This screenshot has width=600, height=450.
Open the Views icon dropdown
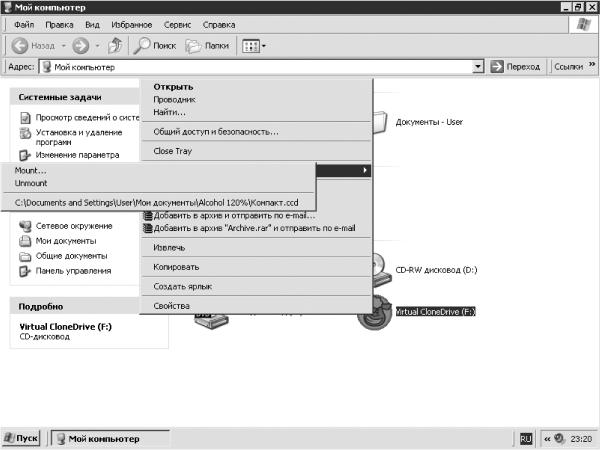[254, 46]
